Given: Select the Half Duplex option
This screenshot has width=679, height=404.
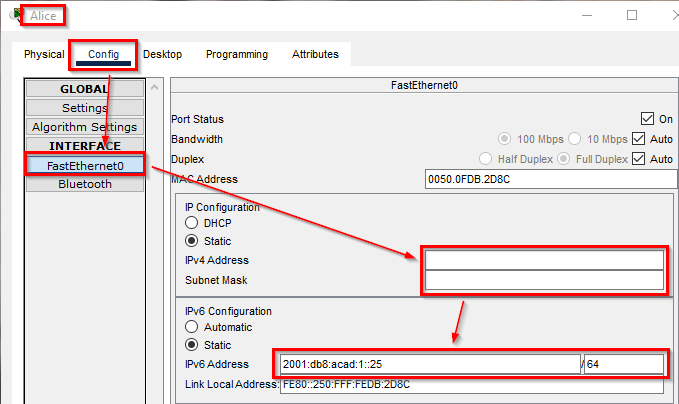Looking at the screenshot, I should pyautogui.click(x=485, y=158).
